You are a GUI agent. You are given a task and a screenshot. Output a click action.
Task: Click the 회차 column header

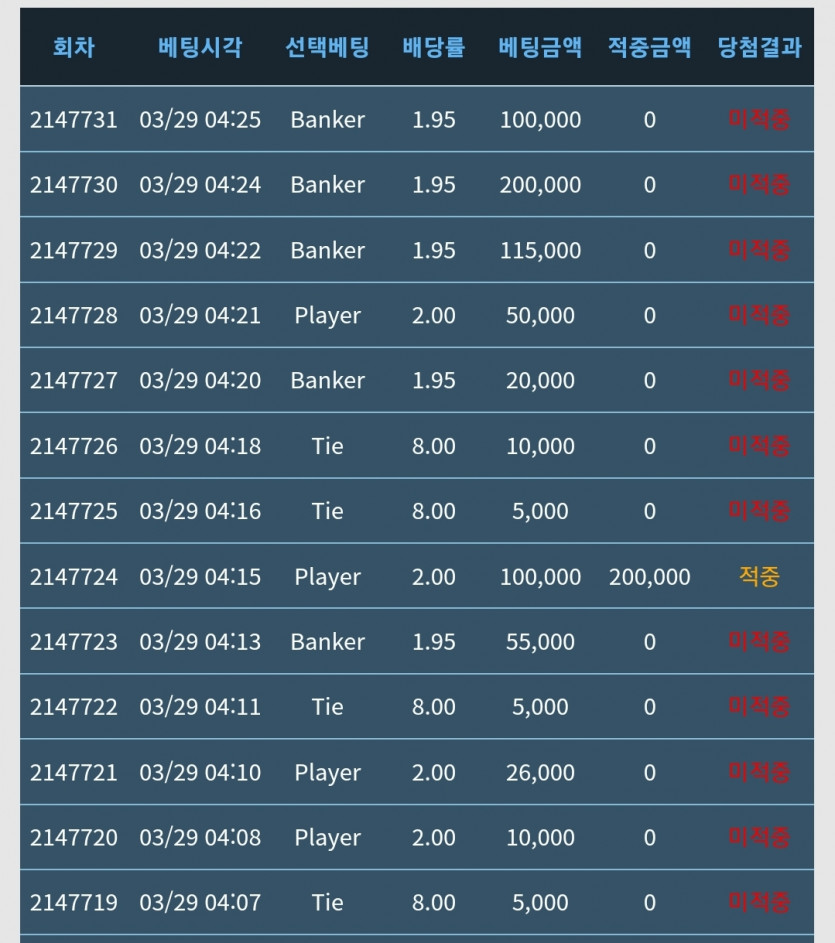coord(73,47)
